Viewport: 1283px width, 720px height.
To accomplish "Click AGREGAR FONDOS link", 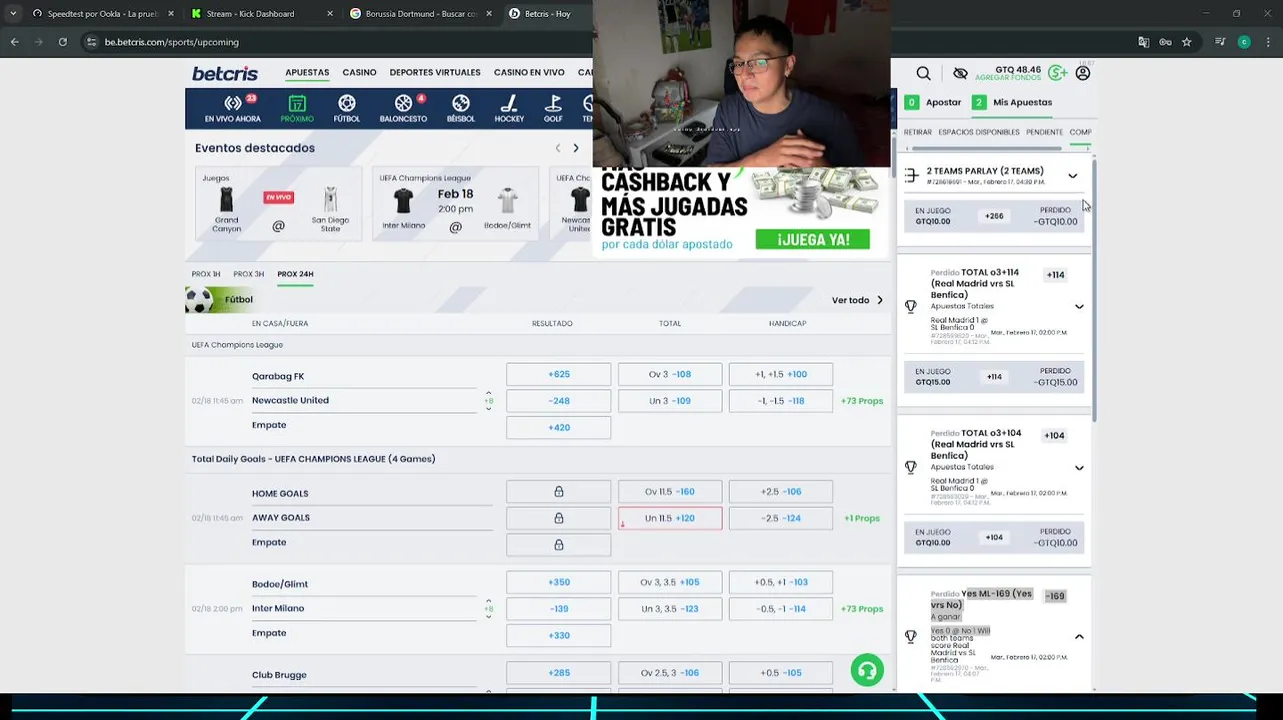I will click(x=1008, y=78).
